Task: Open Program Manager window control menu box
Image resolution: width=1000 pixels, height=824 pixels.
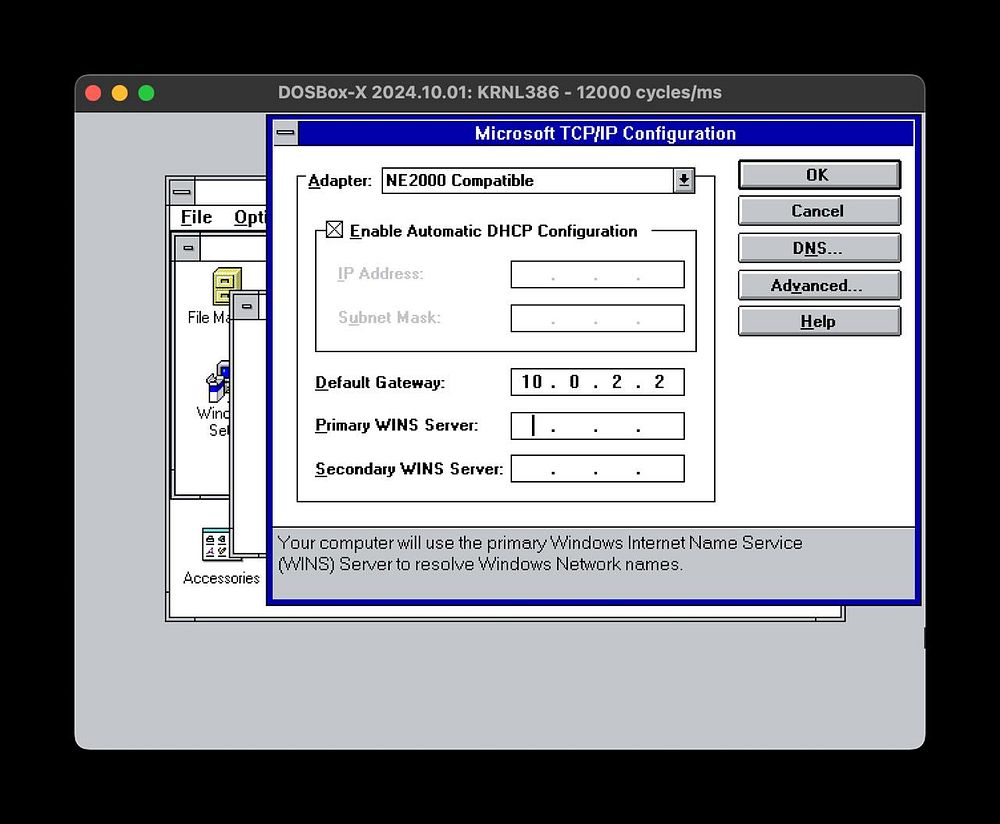Action: click(x=182, y=191)
